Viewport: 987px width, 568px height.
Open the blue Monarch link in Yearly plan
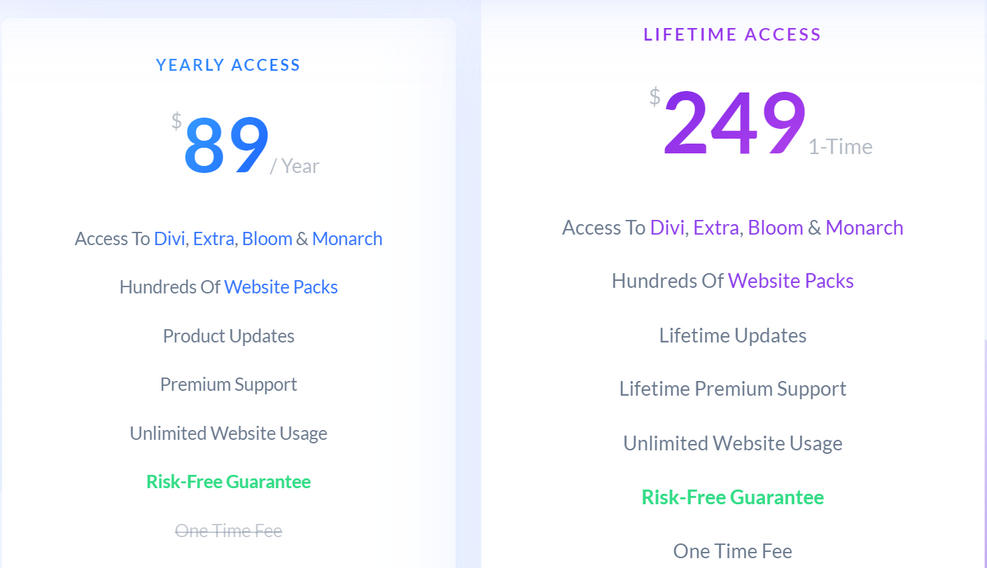[347, 239]
